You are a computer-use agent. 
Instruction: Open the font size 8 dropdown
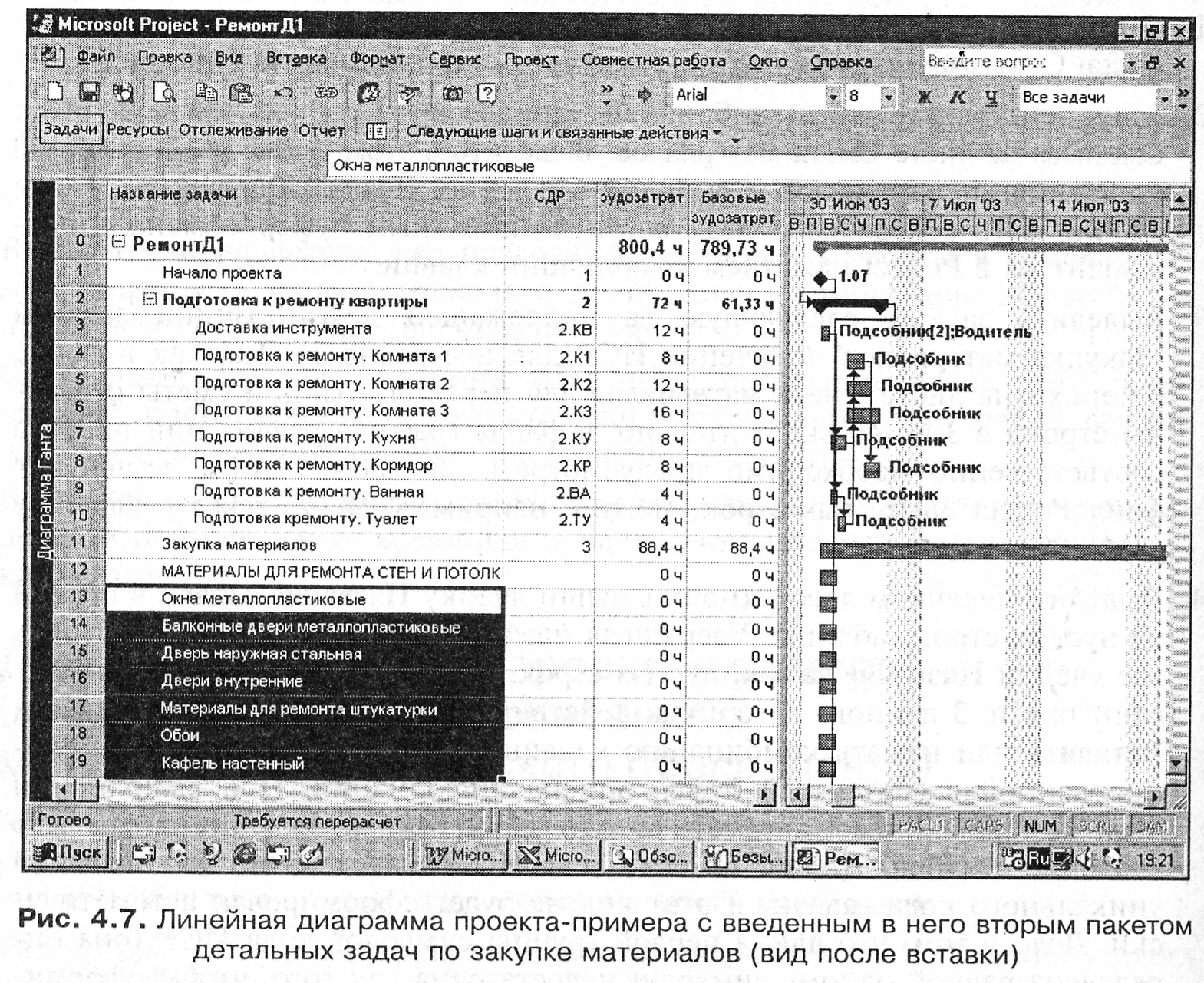(x=889, y=97)
